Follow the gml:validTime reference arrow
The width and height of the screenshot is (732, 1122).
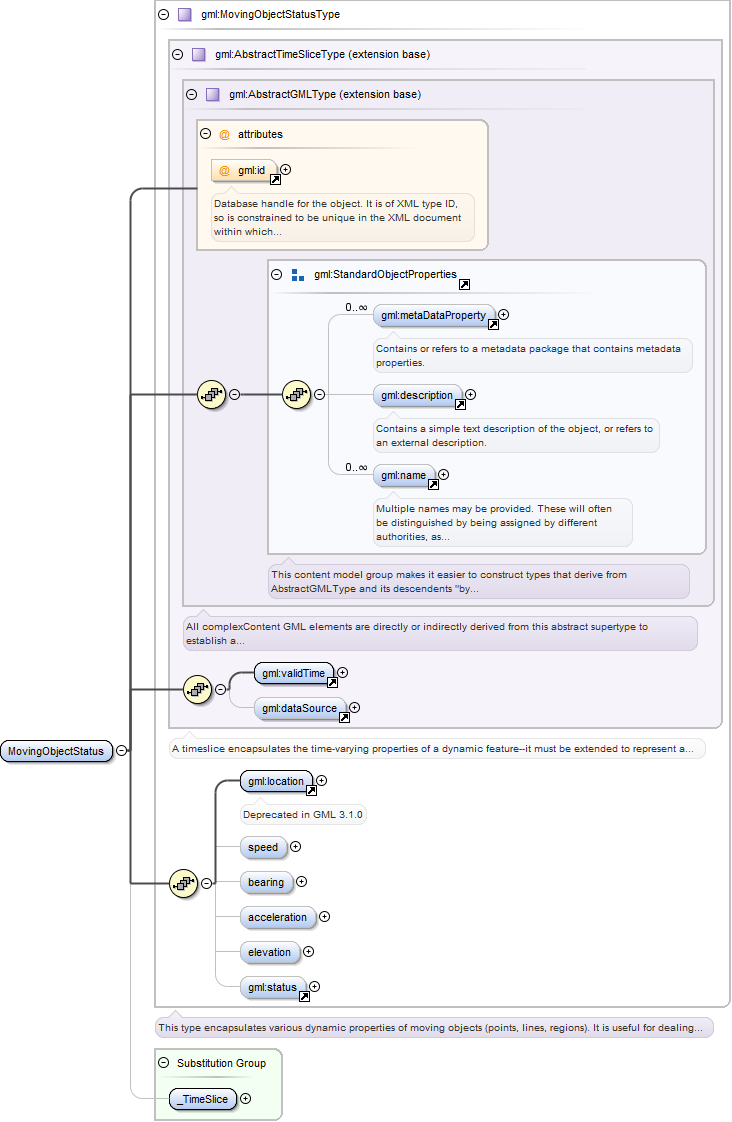point(333,683)
